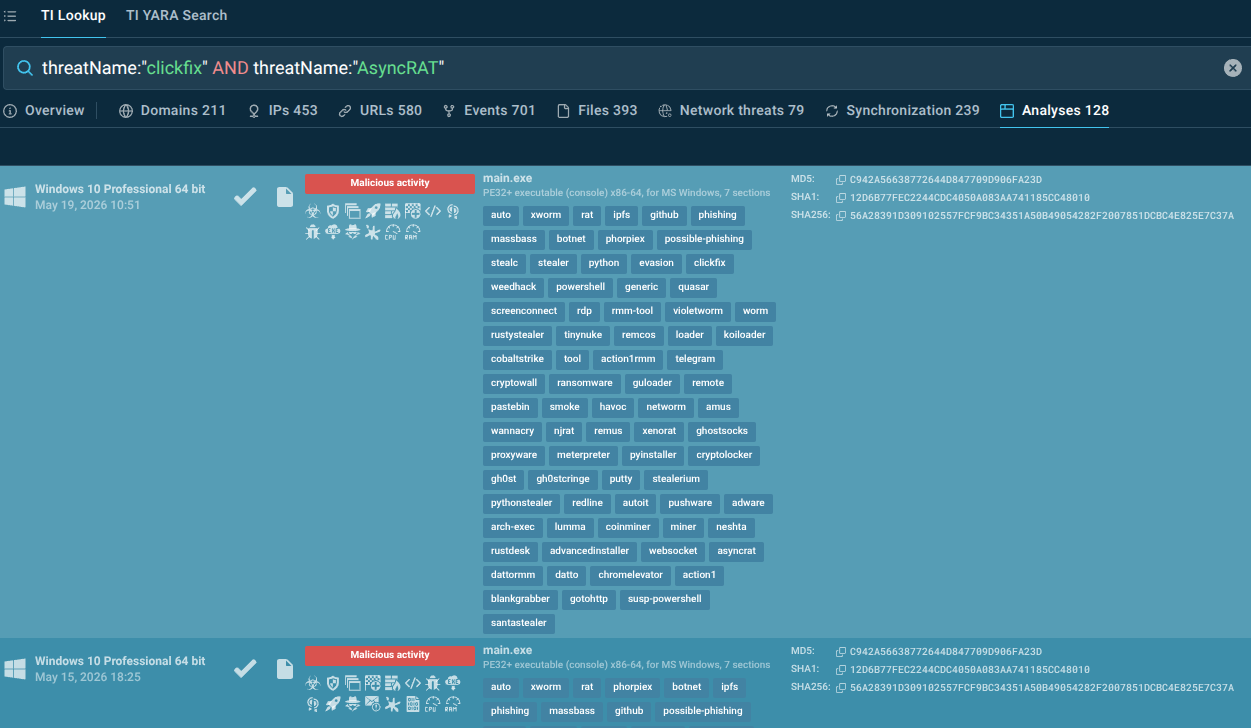Click the firewall flame icon, May 19 row
This screenshot has width=1251, height=728.
(393, 211)
